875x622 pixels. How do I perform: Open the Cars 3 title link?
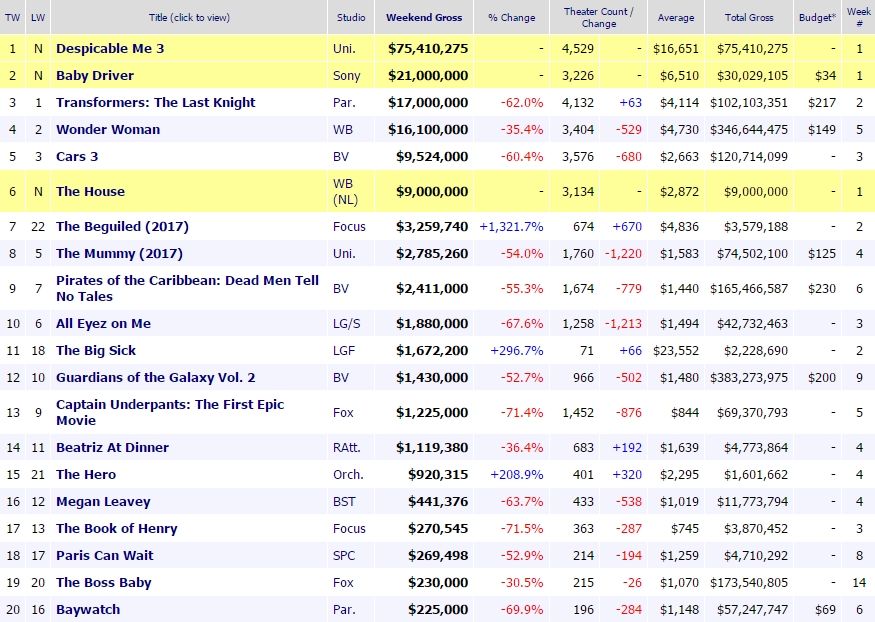point(77,156)
